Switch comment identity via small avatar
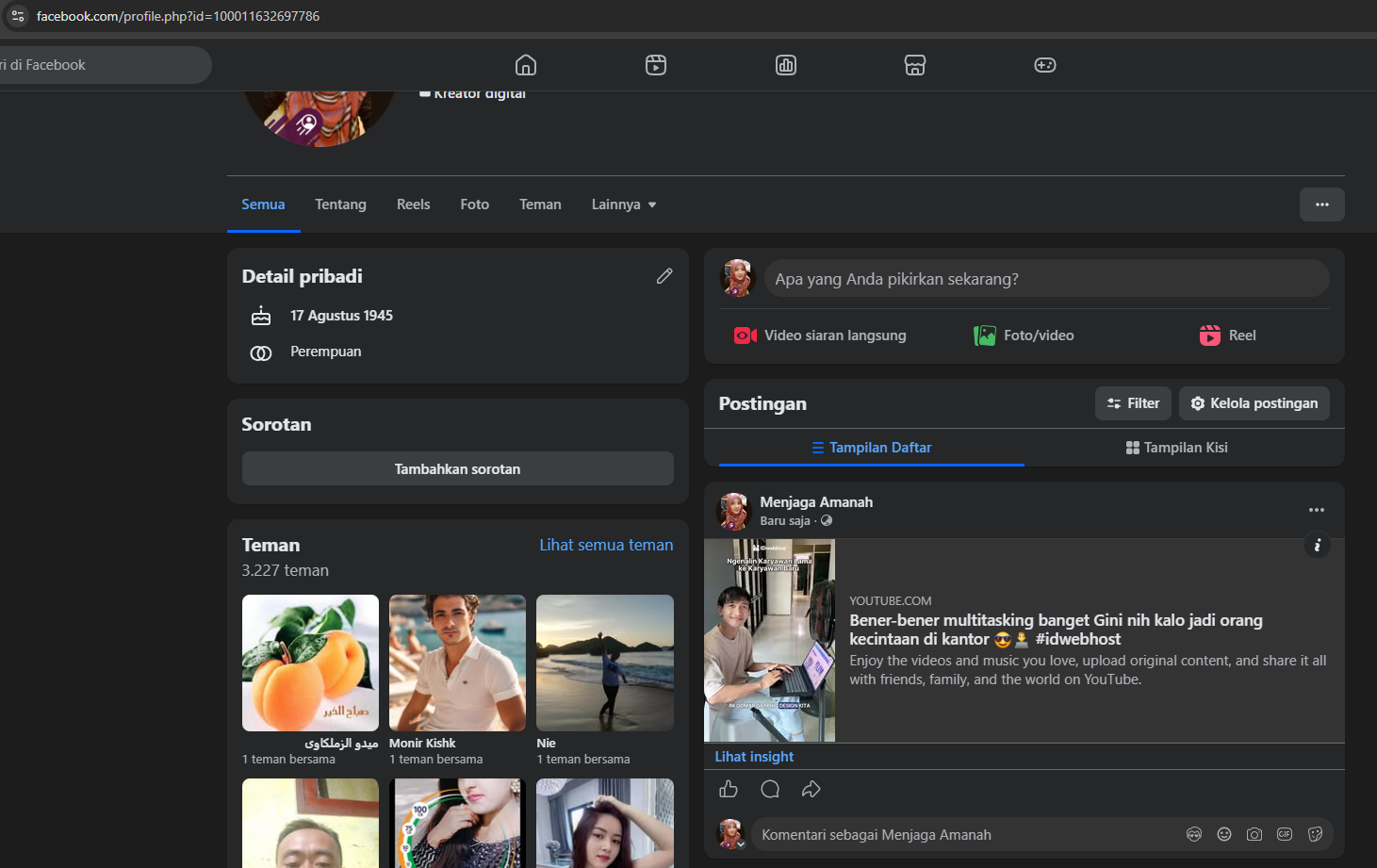Image resolution: width=1377 pixels, height=868 pixels. click(x=731, y=834)
